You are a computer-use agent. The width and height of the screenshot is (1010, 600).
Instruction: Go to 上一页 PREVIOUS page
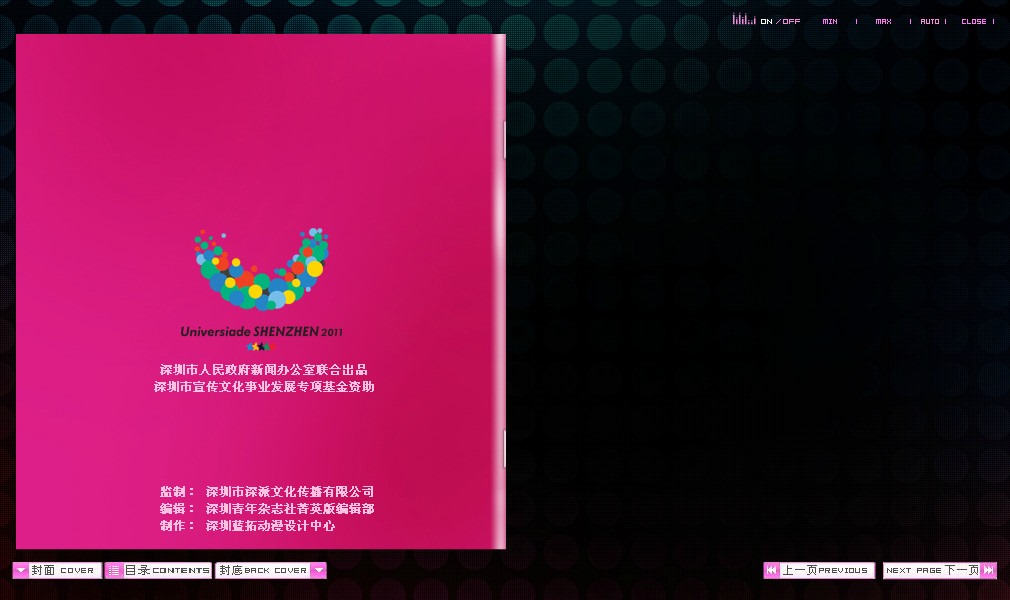point(819,570)
